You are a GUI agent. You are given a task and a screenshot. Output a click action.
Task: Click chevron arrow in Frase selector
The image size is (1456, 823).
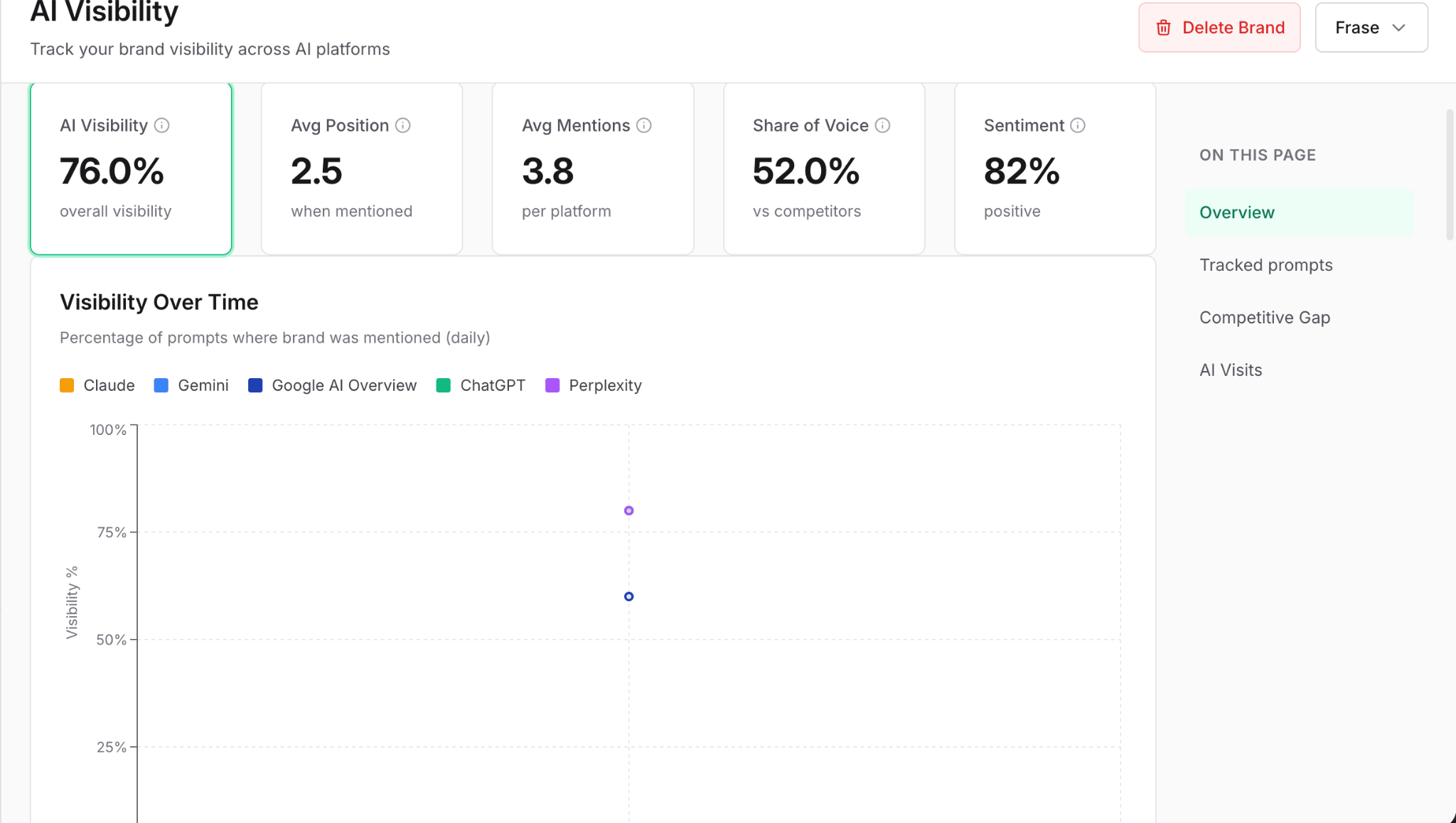click(1398, 28)
